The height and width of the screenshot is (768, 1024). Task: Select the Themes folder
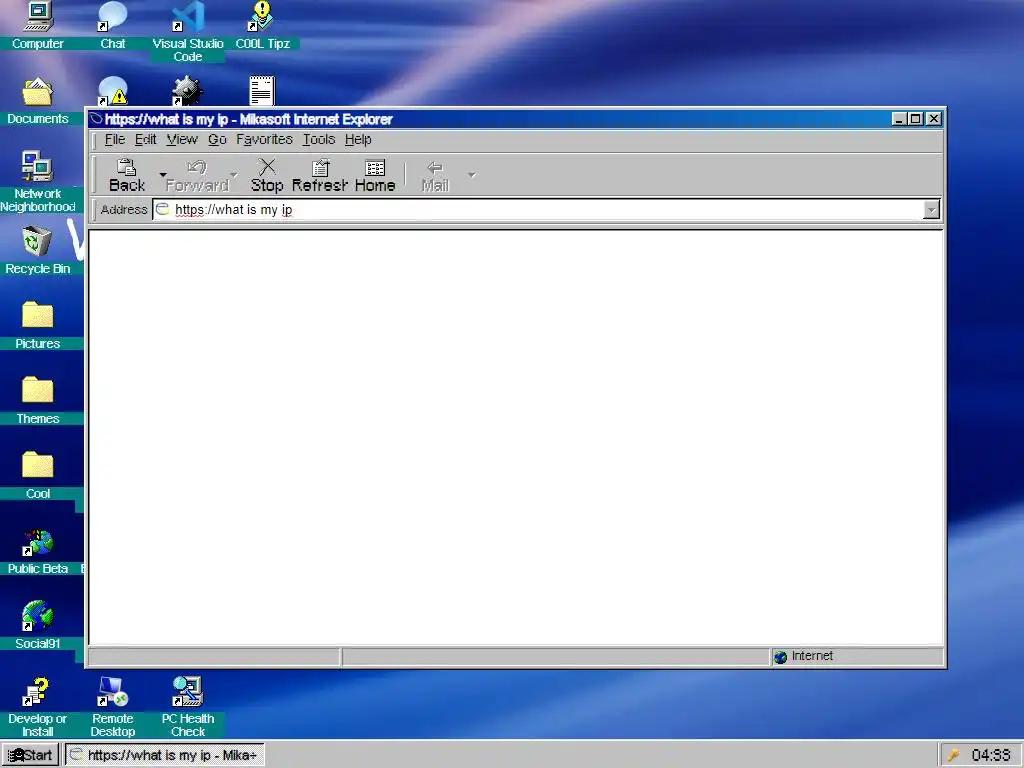[x=38, y=401]
